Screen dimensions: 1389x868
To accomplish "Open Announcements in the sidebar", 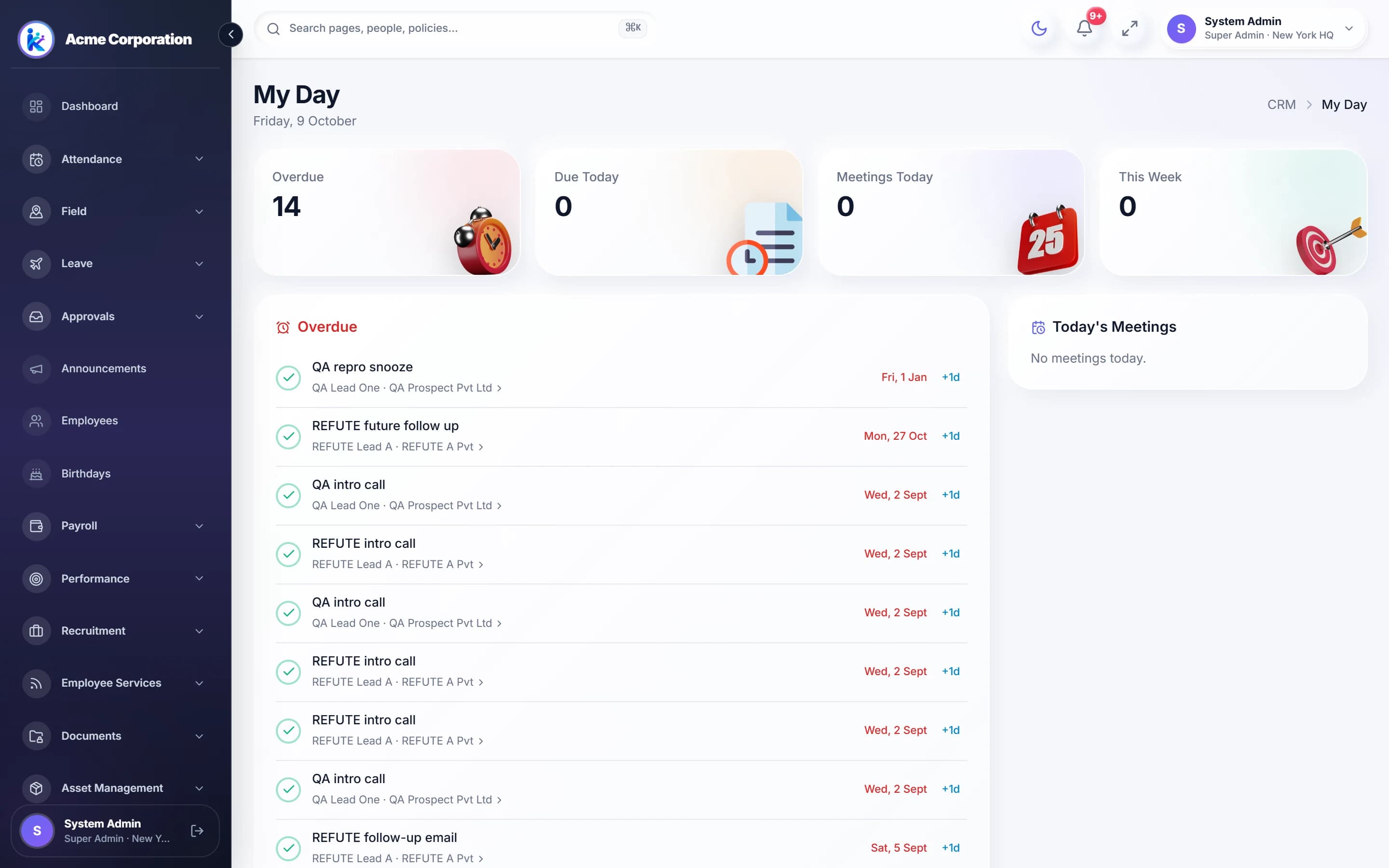I will (x=115, y=368).
